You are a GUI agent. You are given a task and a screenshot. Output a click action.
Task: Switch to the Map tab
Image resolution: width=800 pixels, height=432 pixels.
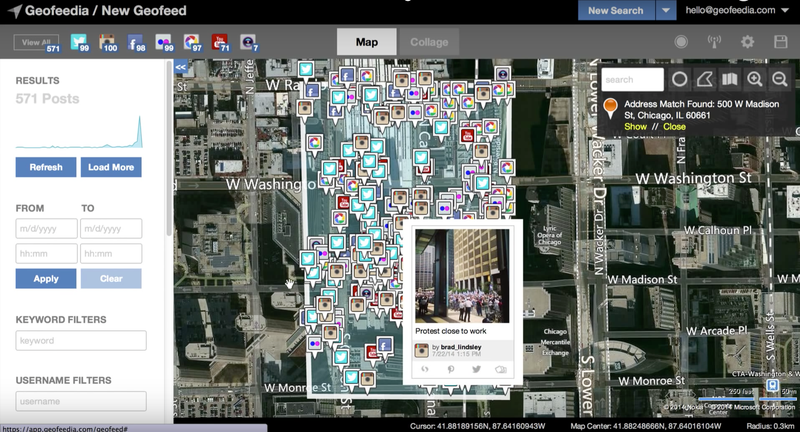(x=367, y=42)
